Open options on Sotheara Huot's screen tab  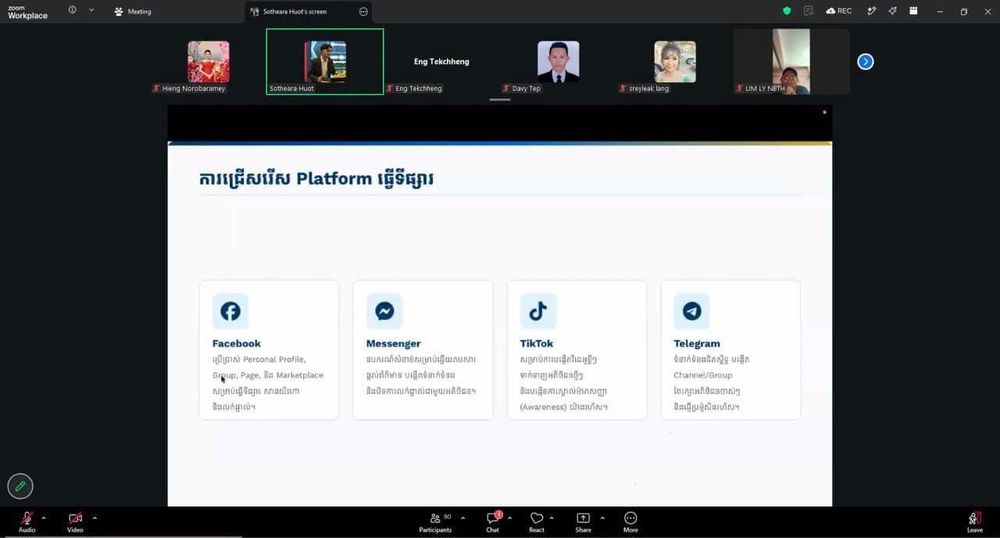click(x=364, y=11)
